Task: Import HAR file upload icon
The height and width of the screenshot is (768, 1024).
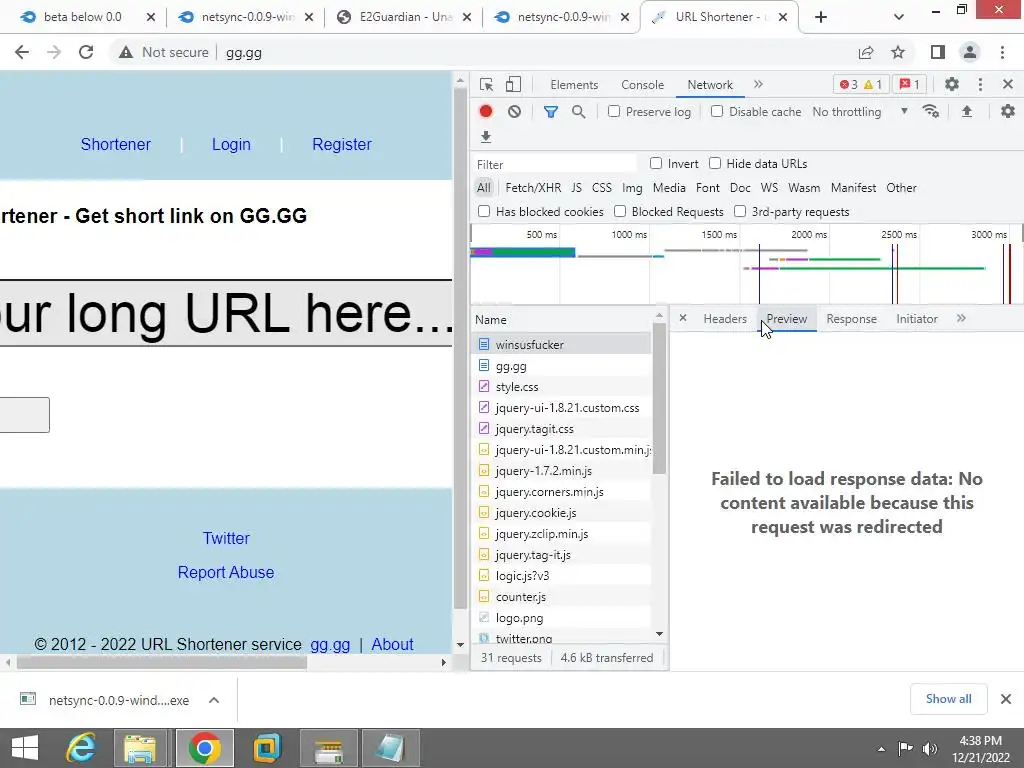Action: [967, 112]
